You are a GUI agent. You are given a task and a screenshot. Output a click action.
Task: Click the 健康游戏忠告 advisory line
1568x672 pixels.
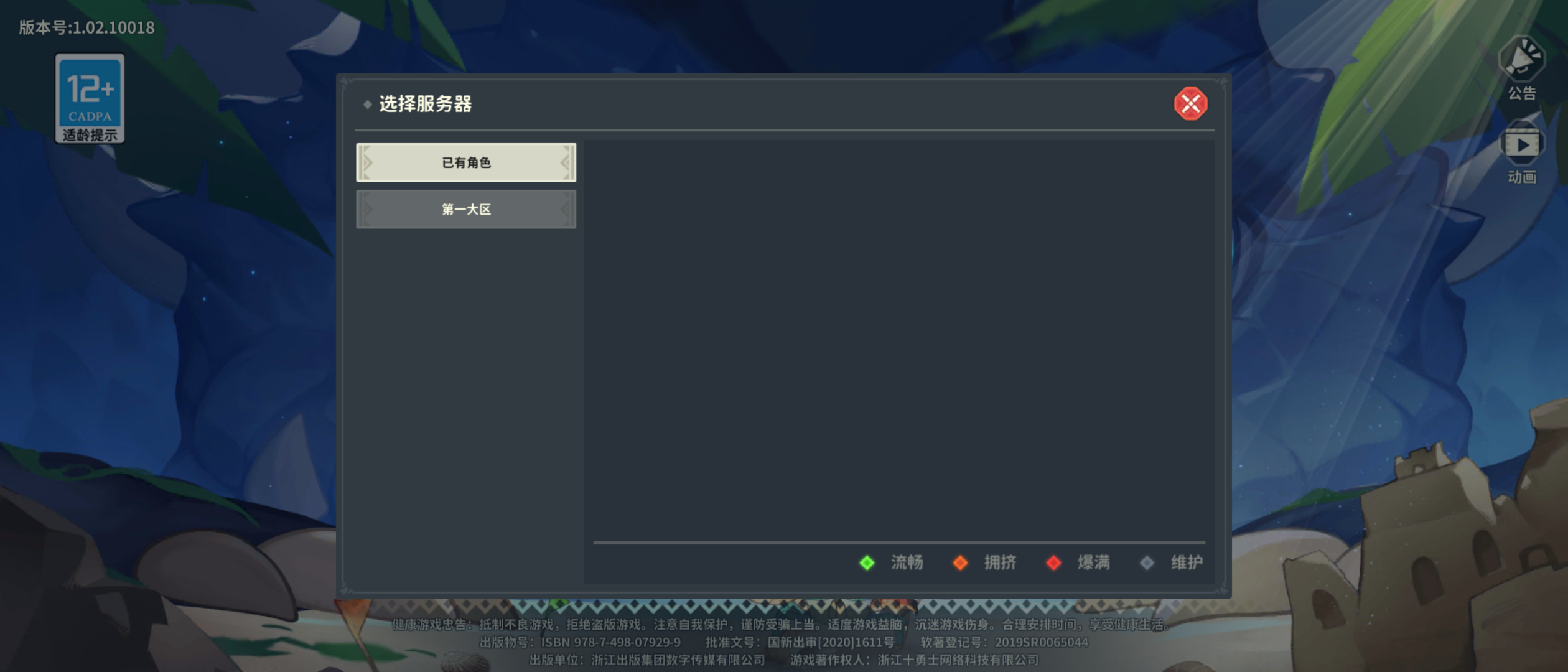[x=782, y=625]
